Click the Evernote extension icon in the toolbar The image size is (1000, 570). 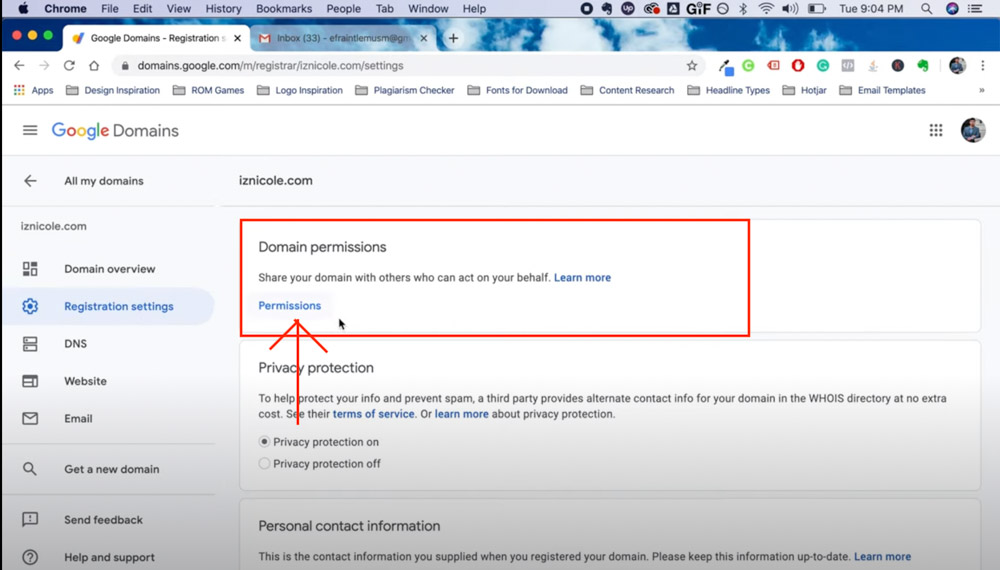click(x=923, y=65)
